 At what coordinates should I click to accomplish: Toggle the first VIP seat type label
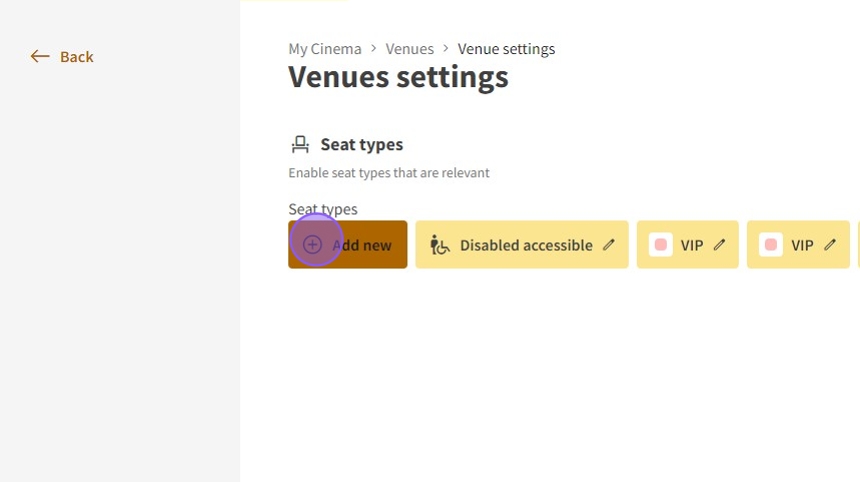tap(692, 245)
